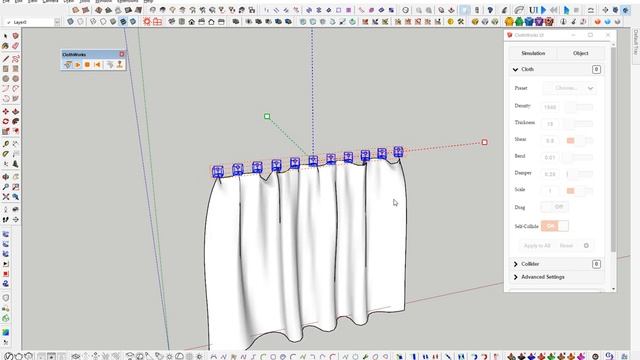Close the ClothWorks floating toolbar
This screenshot has width=640, height=360.
[x=122, y=54]
